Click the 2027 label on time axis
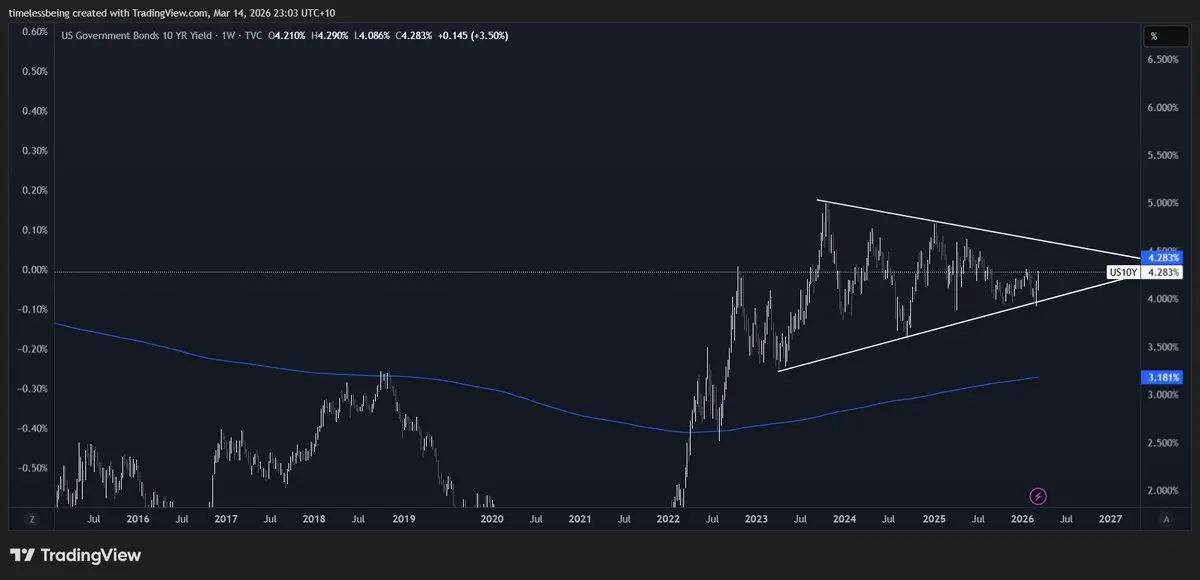This screenshot has height=580, width=1200. click(1110, 519)
